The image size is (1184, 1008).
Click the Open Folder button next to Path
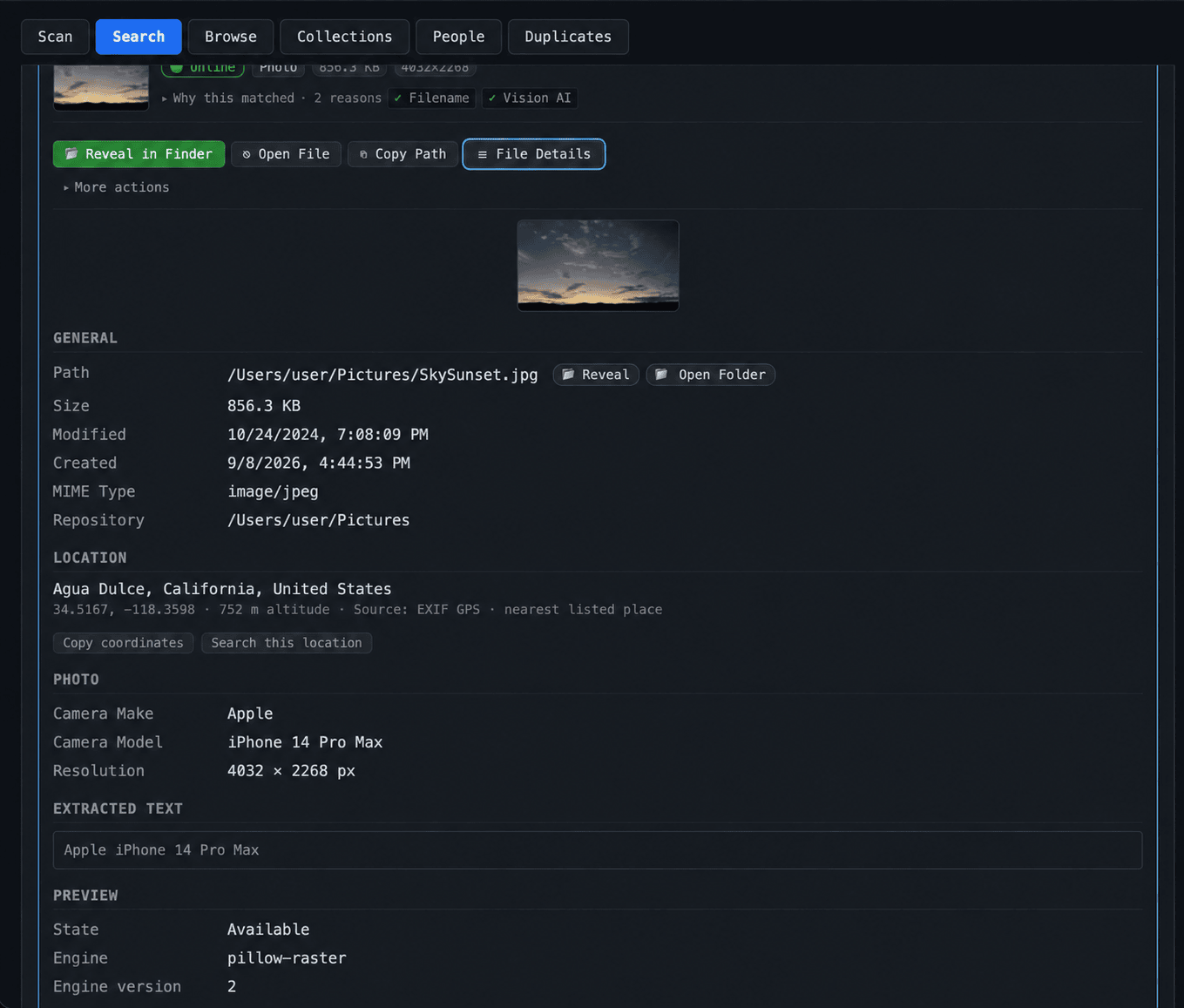pos(710,375)
